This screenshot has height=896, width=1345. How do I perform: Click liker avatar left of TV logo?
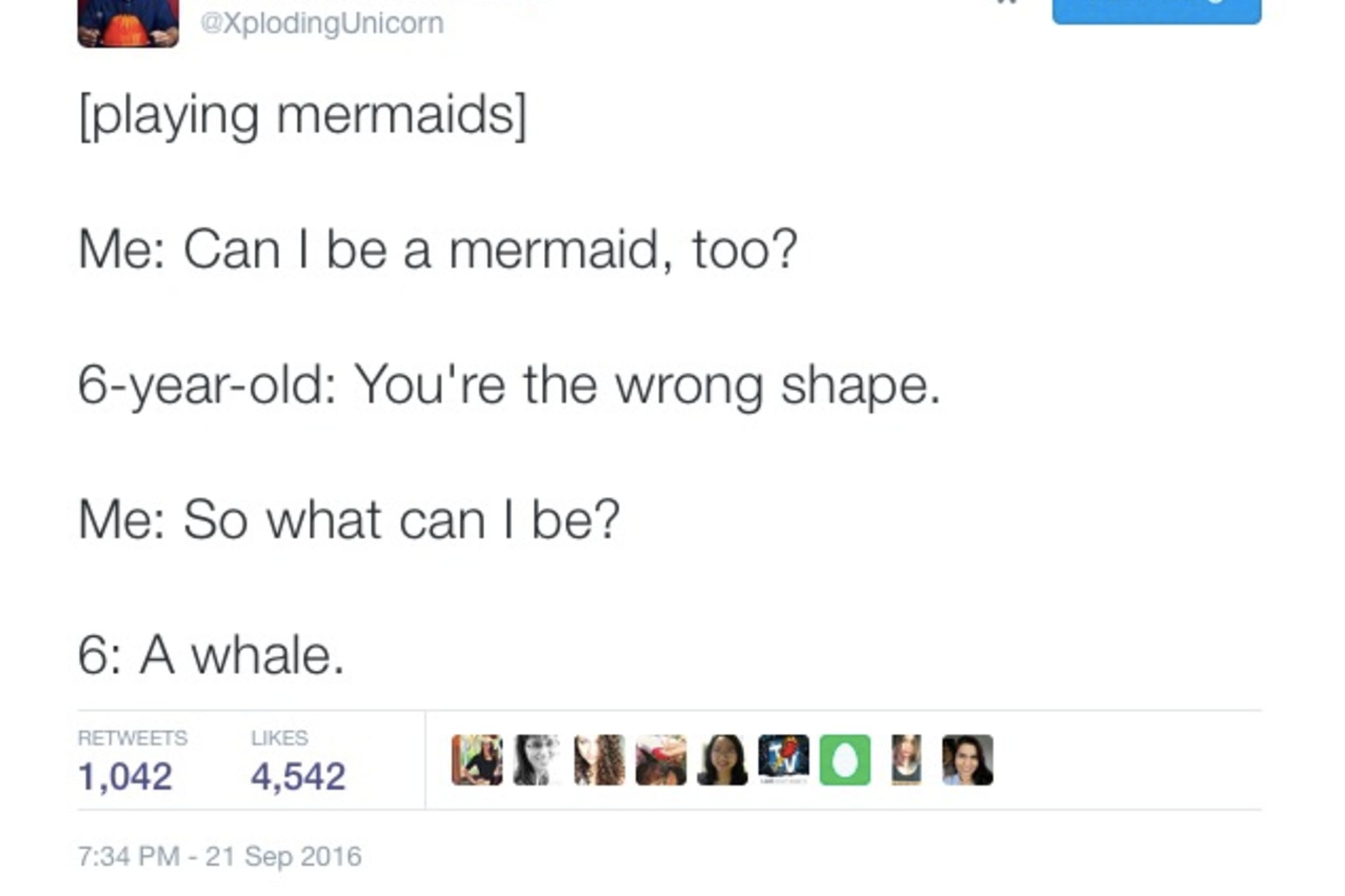[722, 759]
